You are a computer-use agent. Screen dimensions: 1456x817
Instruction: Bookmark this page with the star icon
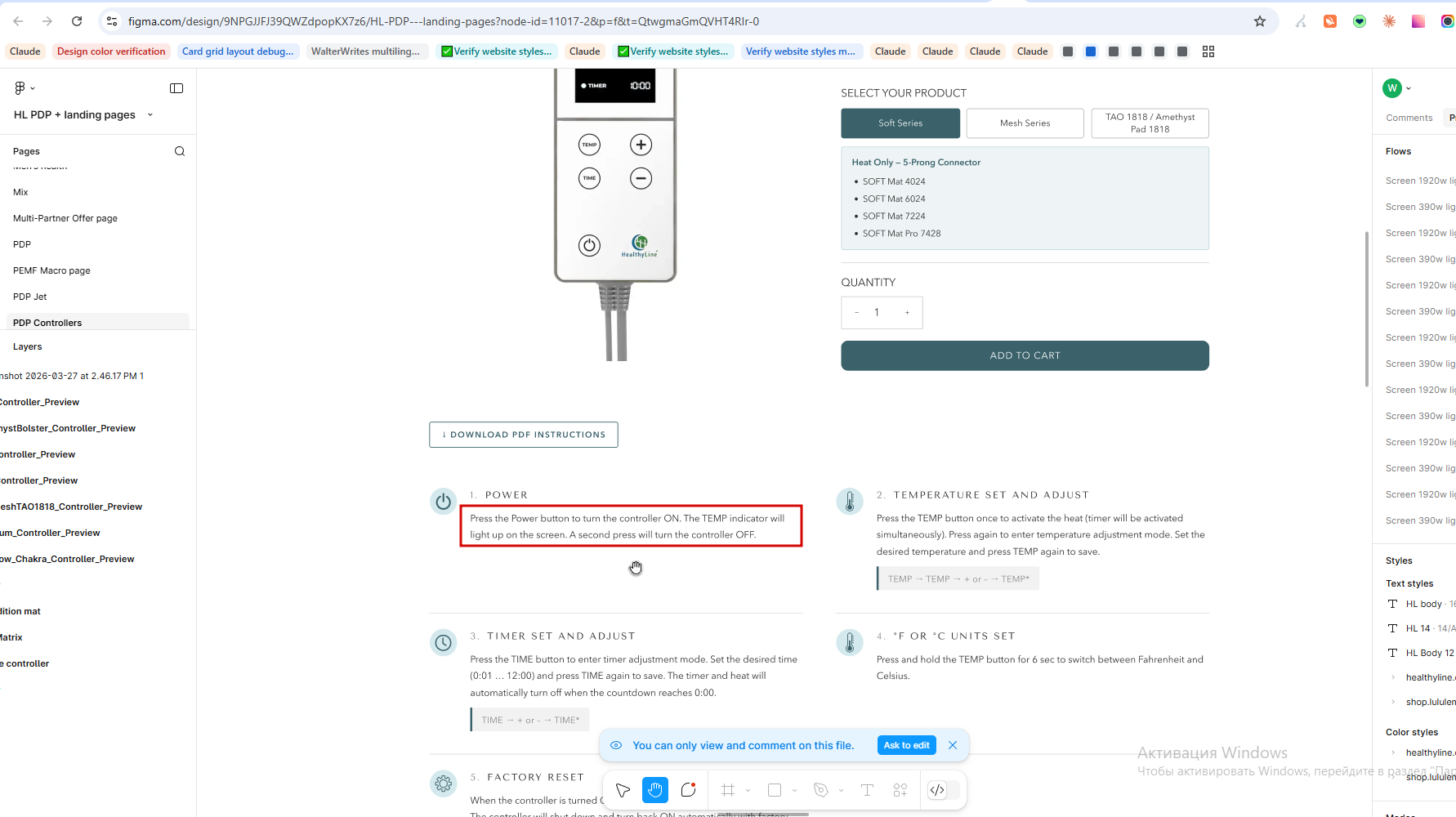(x=1260, y=21)
